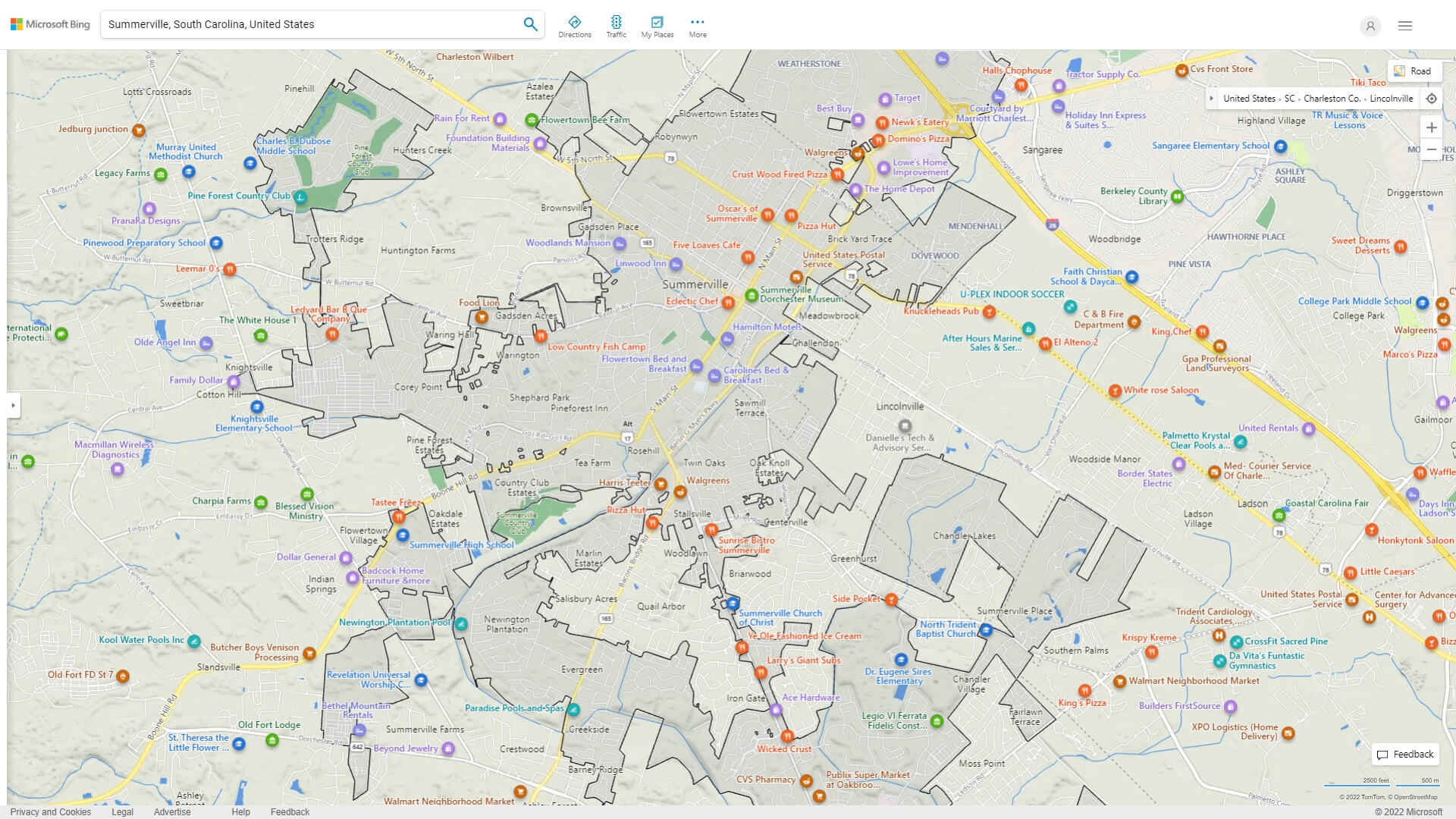Open Privacy and Cookies link
This screenshot has width=1456, height=819.
[51, 811]
